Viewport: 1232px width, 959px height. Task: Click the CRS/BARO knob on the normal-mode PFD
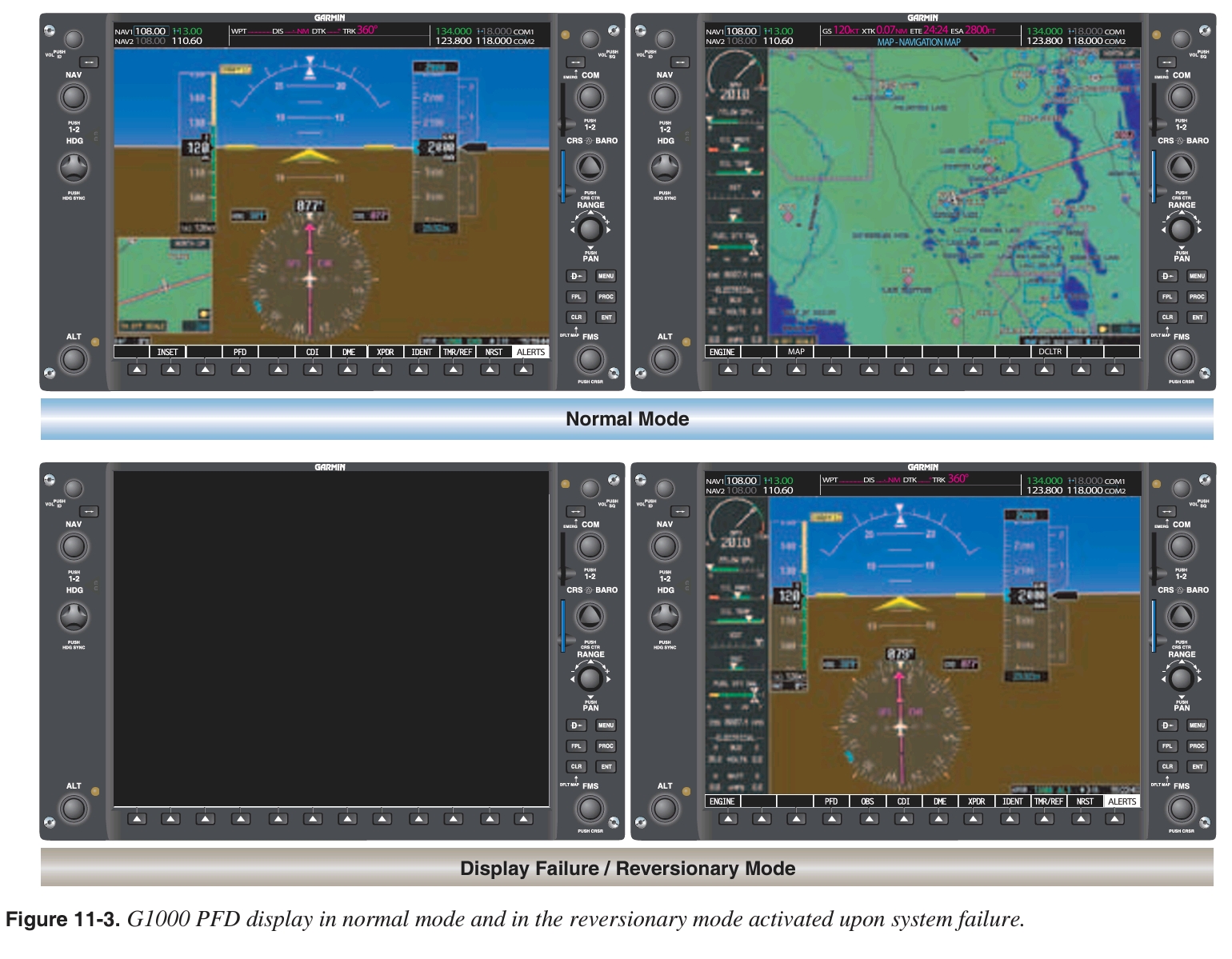tap(590, 167)
